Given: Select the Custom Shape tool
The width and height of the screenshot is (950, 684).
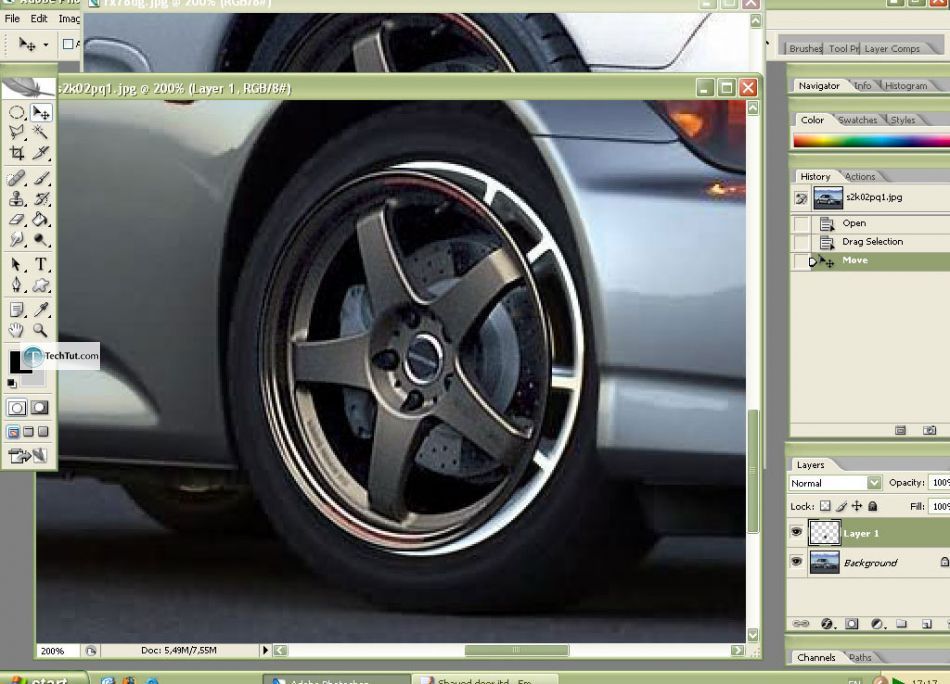Looking at the screenshot, I should tap(41, 285).
